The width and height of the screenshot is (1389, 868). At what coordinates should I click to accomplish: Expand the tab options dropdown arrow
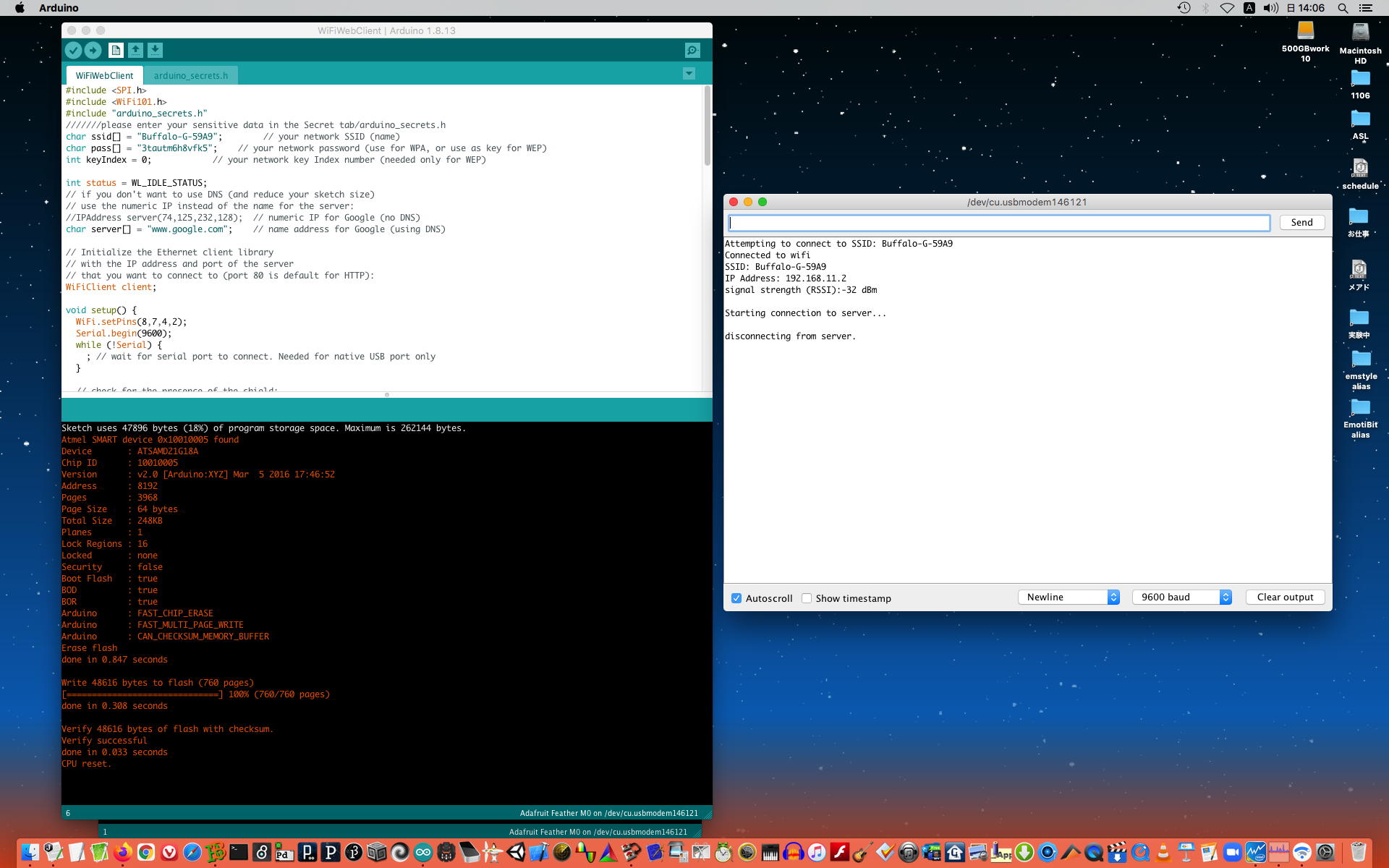(689, 74)
